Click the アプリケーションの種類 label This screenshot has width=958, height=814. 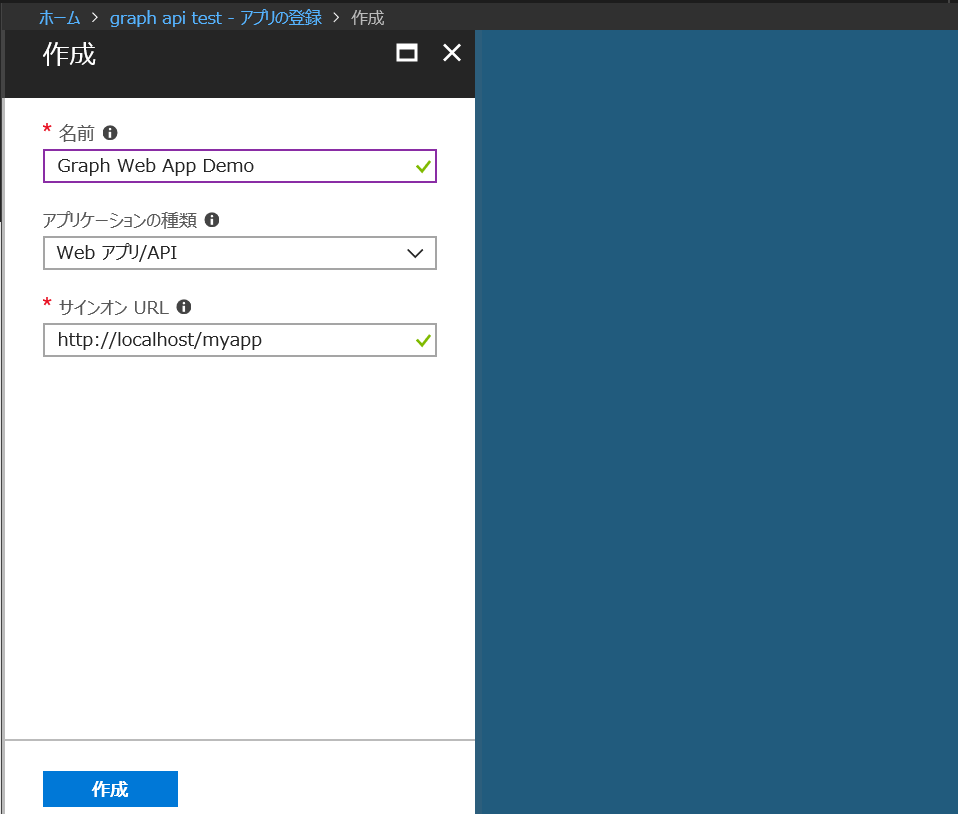coord(119,219)
